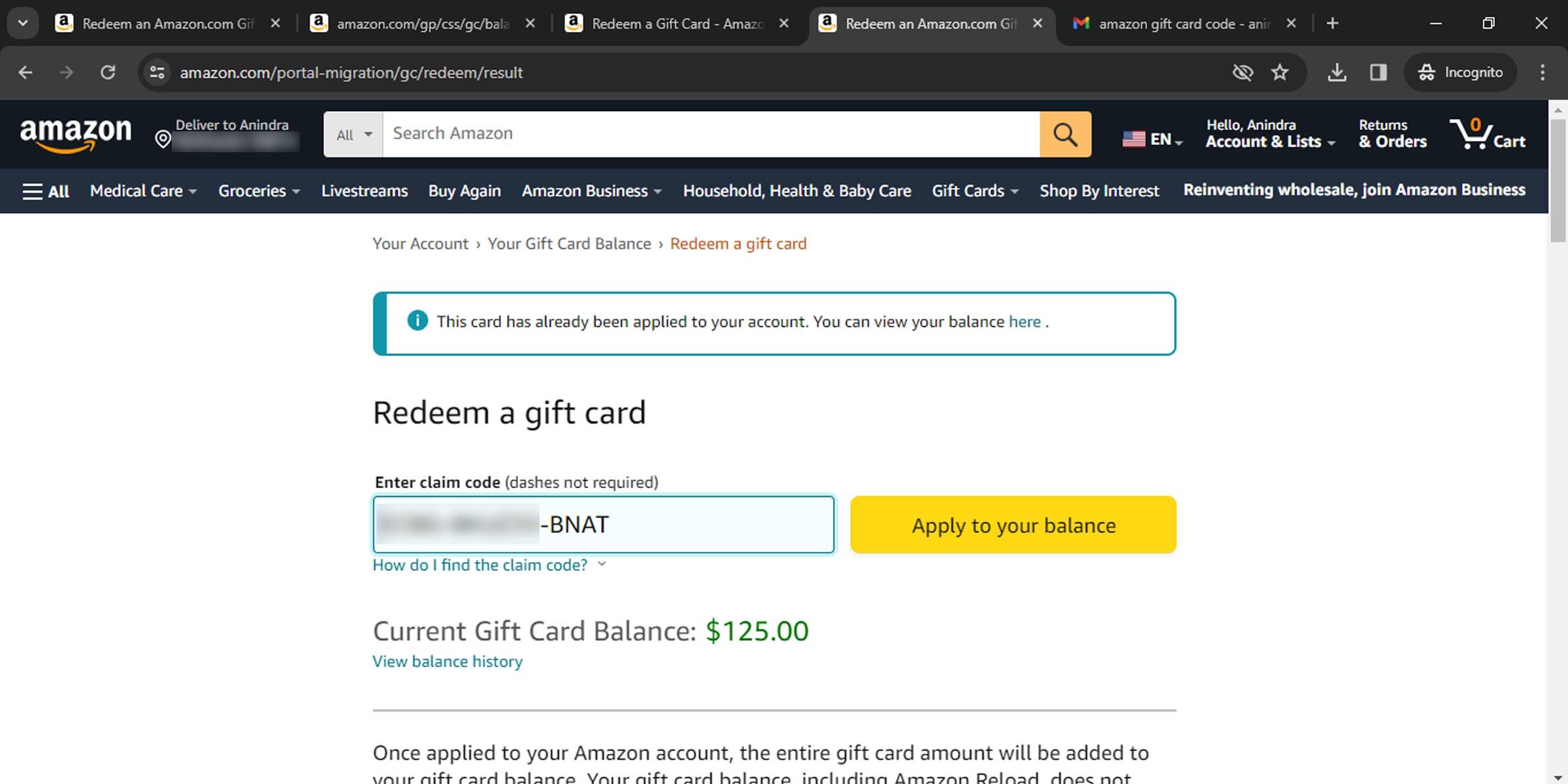Viewport: 1568px width, 784px height.
Task: Click the page's vertical scrollbar
Action: [x=1558, y=392]
